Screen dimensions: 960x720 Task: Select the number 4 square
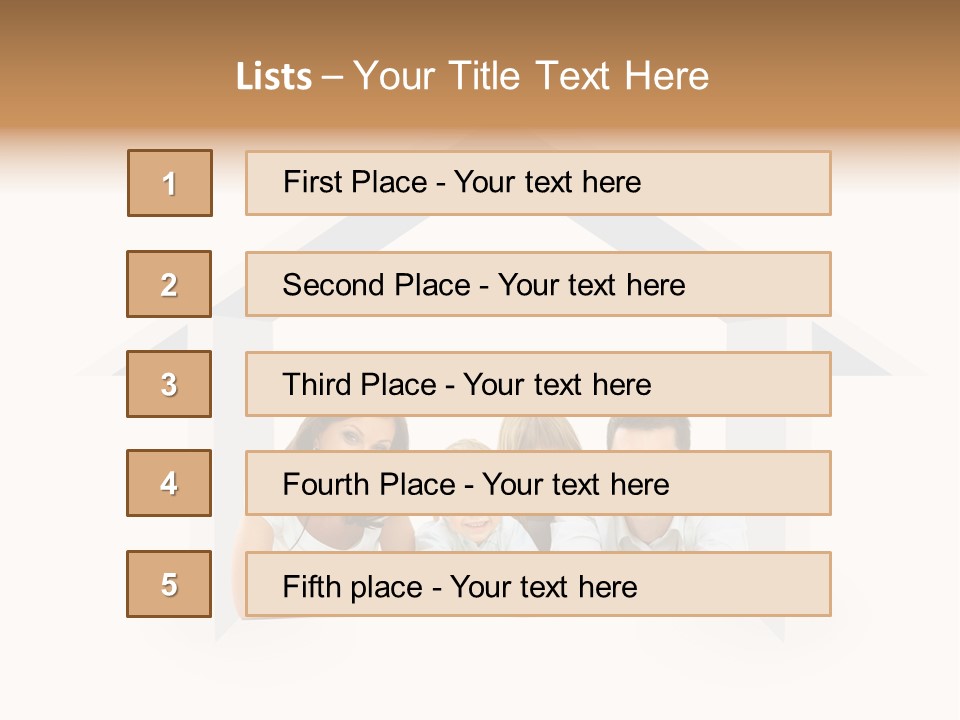coord(169,483)
